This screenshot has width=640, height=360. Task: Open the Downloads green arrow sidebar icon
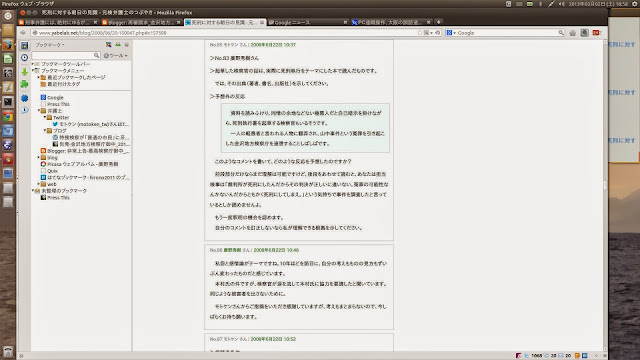(24, 72)
